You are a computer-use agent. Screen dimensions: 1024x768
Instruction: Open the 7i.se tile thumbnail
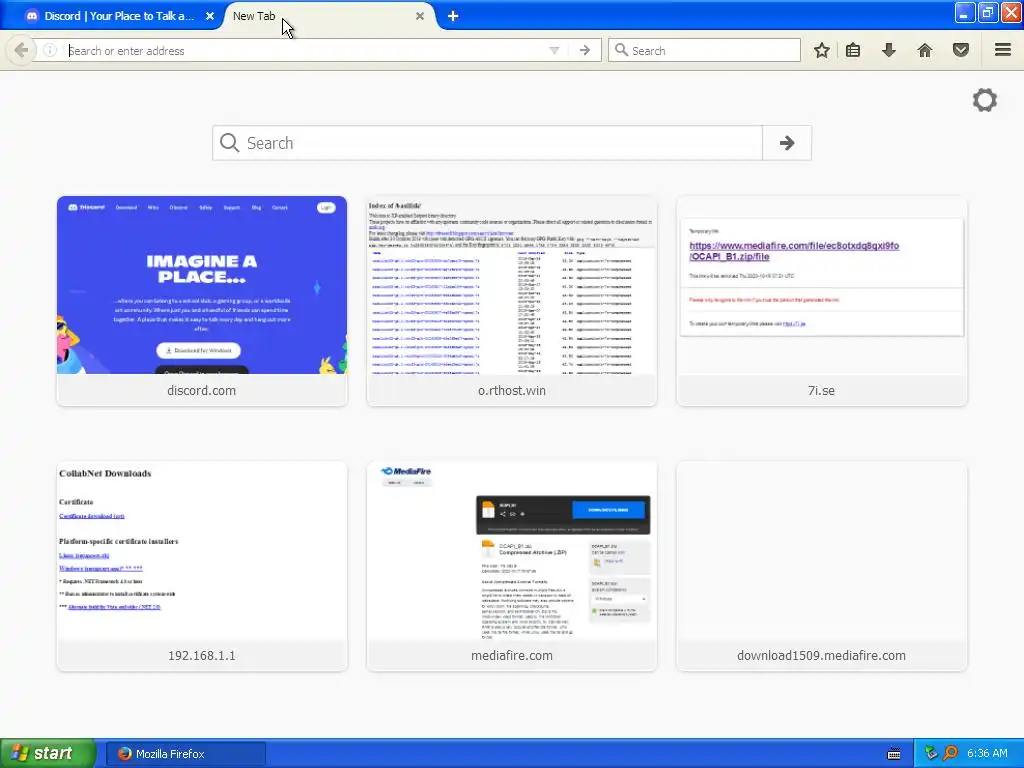pyautogui.click(x=822, y=285)
